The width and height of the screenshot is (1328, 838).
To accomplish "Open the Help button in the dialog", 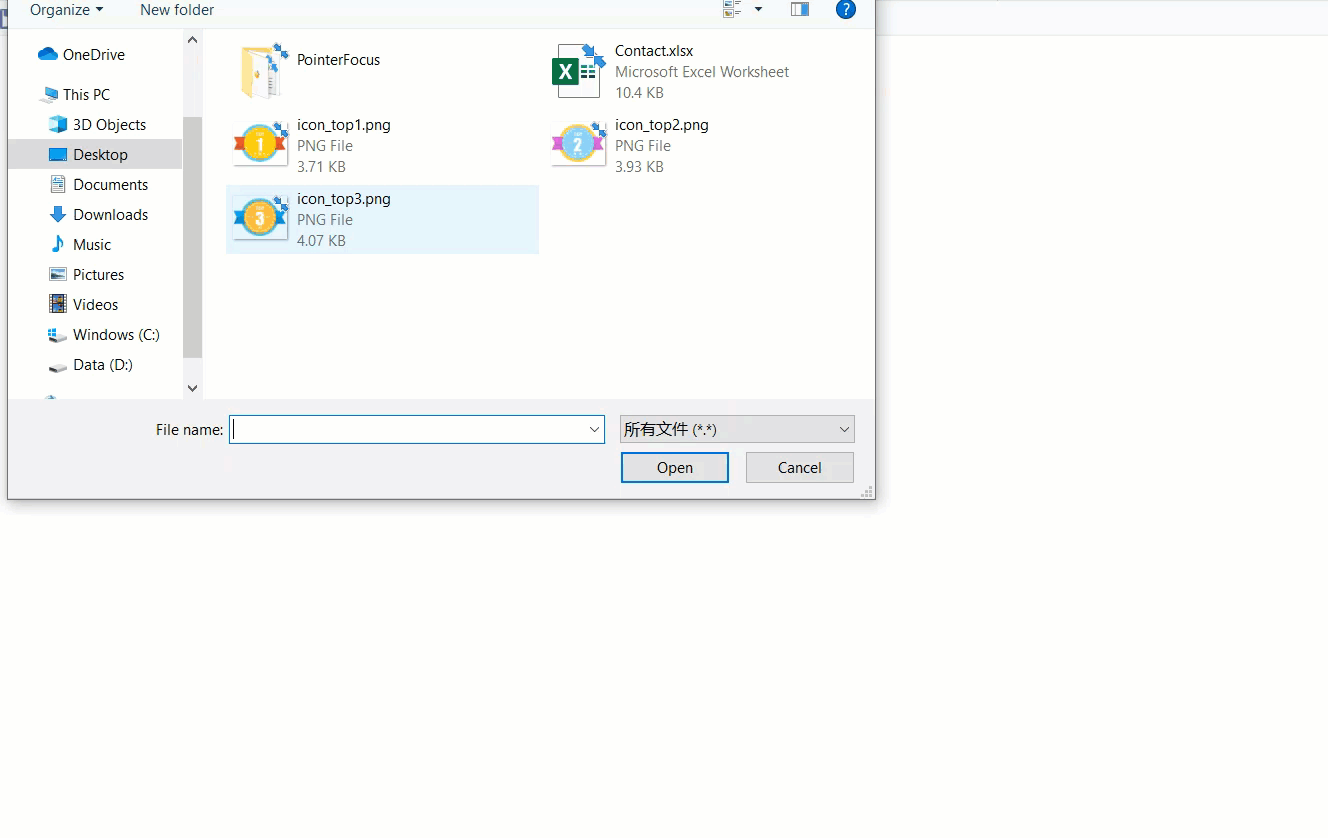I will coord(846,10).
